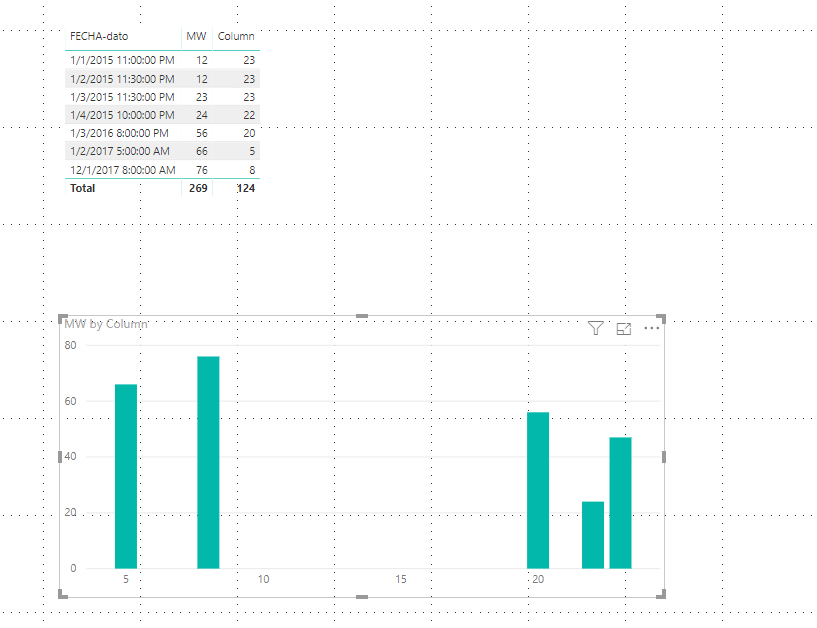Select the row 1/1/2015 11:00:00 PM
This screenshot has height=628, width=817.
pyautogui.click(x=162, y=60)
